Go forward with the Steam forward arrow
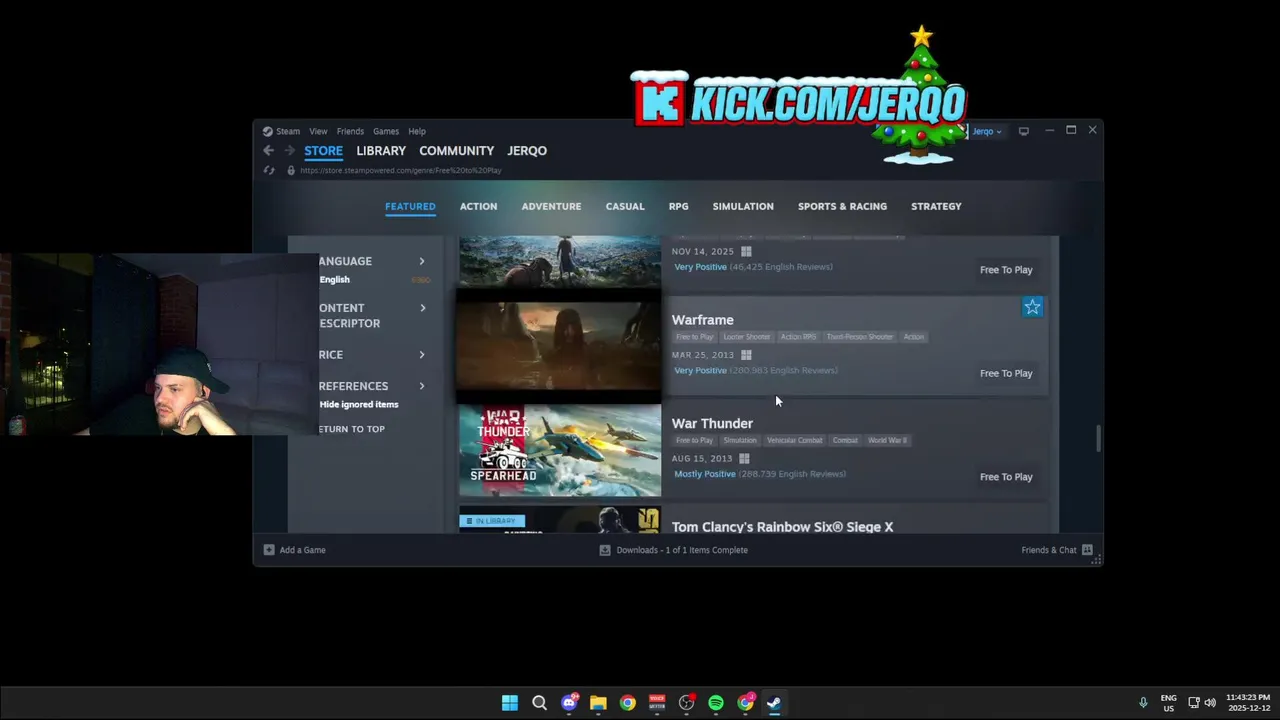The image size is (1280, 720). pyautogui.click(x=290, y=150)
